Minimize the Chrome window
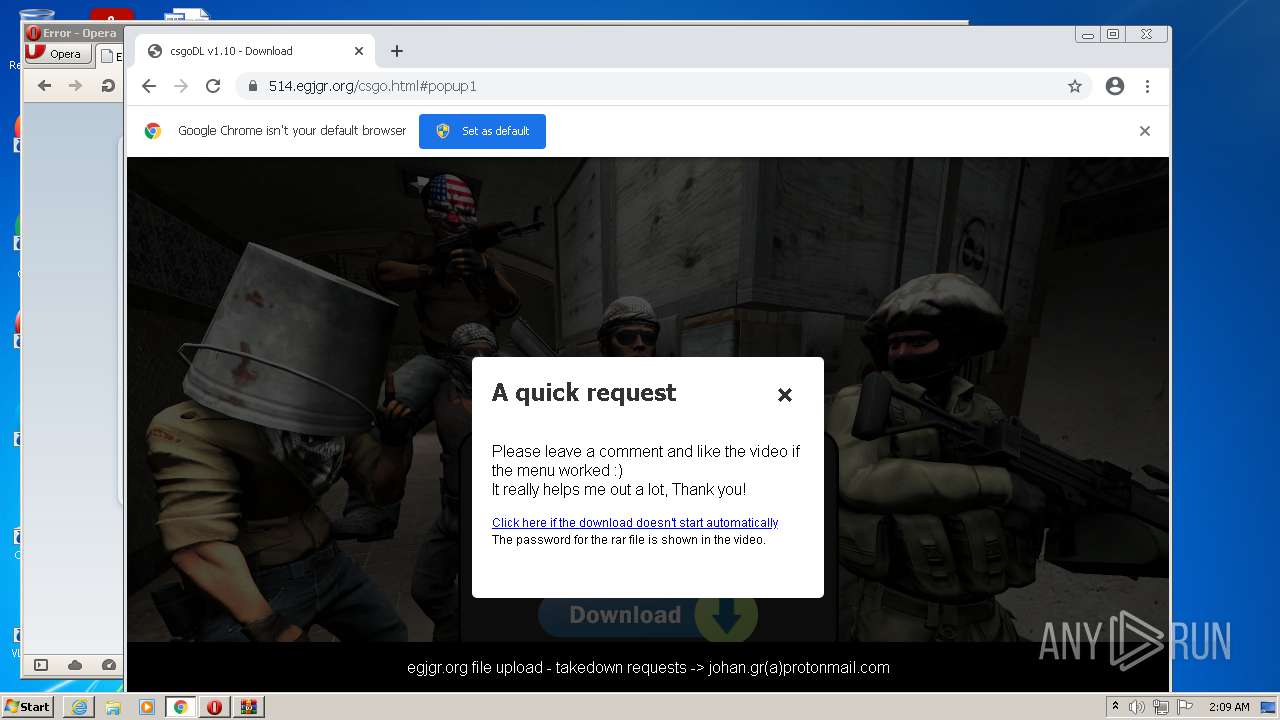 (x=1087, y=34)
